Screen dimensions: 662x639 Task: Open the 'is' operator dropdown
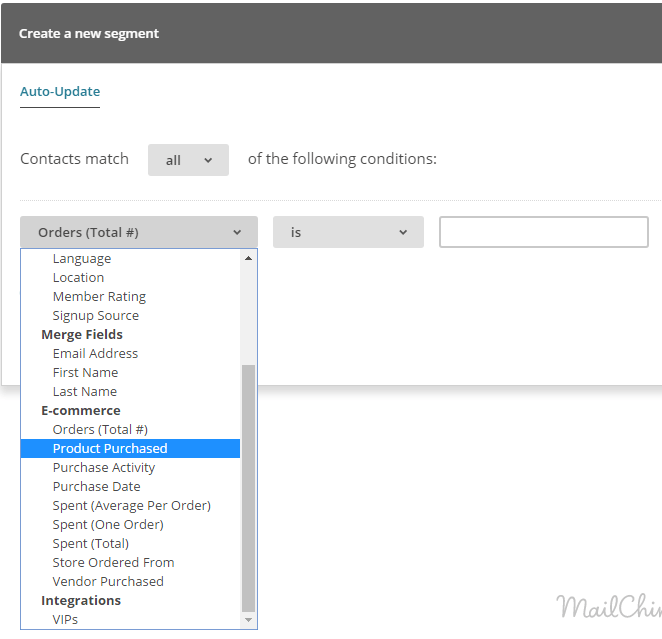coord(348,232)
